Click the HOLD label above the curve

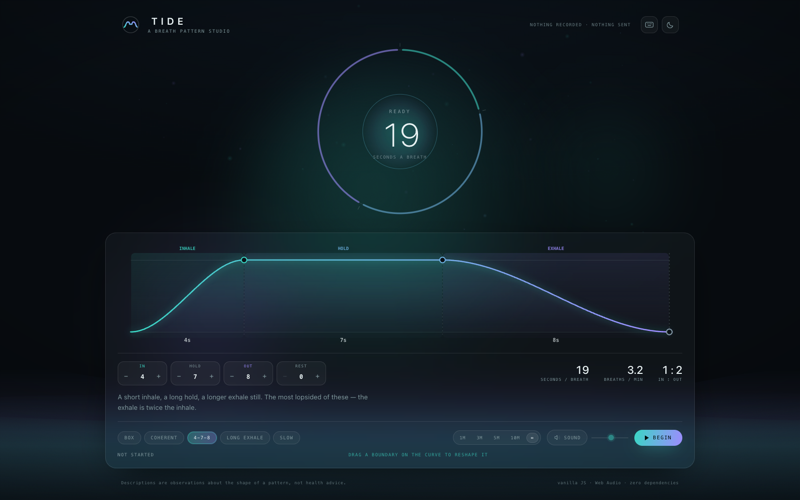[x=343, y=248]
